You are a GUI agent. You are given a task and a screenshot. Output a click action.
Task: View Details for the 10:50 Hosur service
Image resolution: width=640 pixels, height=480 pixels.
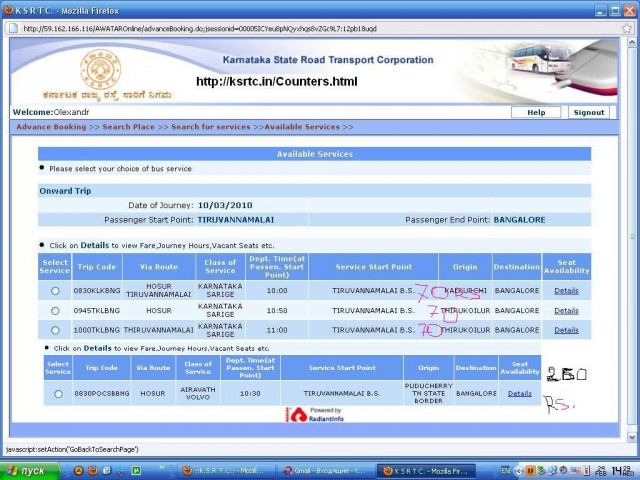tap(566, 311)
